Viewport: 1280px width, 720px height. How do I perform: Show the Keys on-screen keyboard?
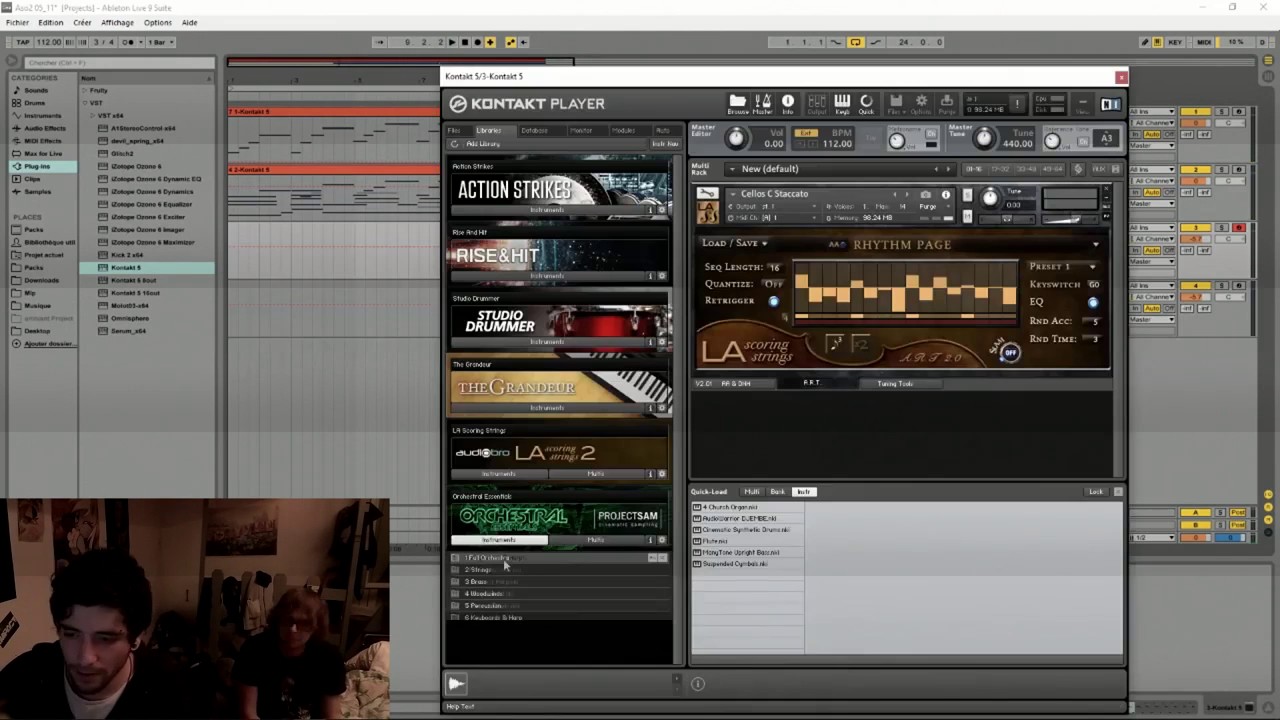[x=842, y=103]
